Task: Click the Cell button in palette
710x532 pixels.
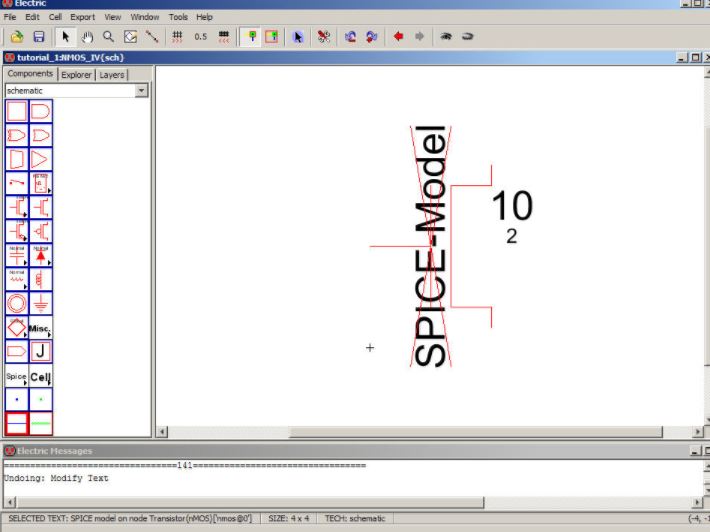Action: coord(41,376)
